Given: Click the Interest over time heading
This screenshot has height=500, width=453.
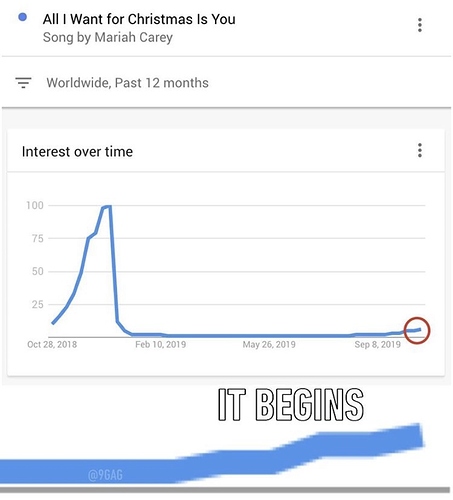Looking at the screenshot, I should (77, 152).
